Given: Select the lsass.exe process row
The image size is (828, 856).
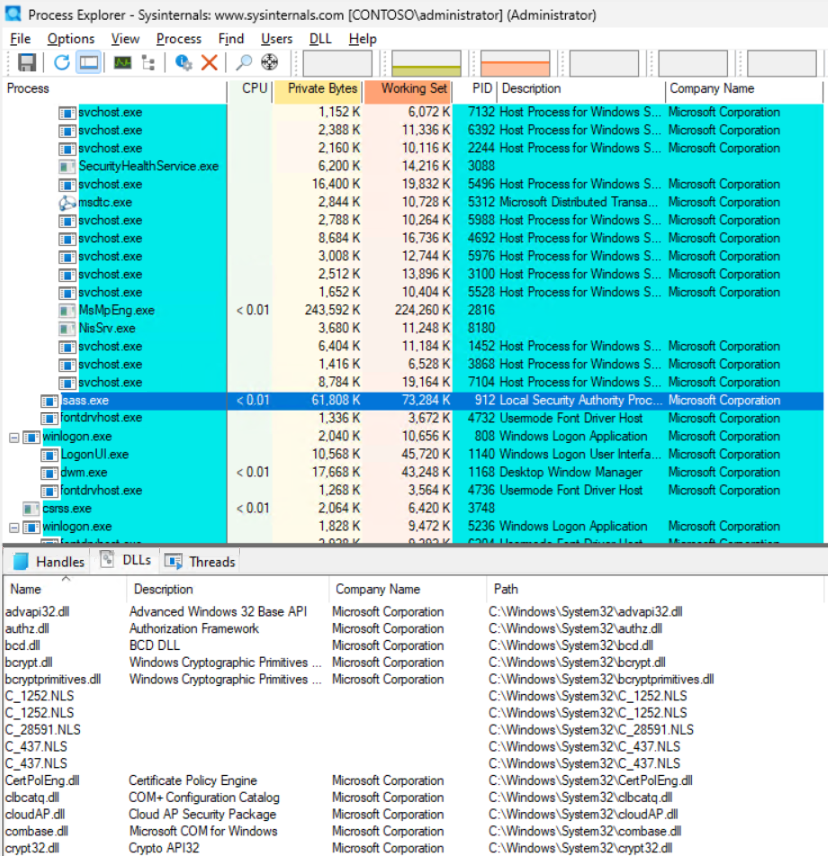Looking at the screenshot, I should (413, 401).
